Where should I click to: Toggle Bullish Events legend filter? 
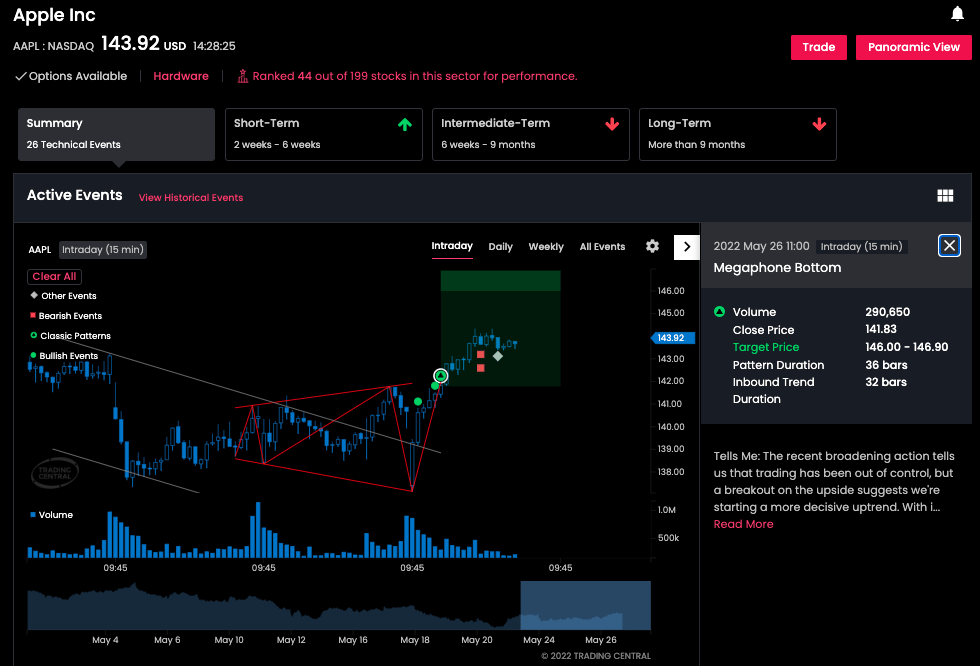(64, 355)
